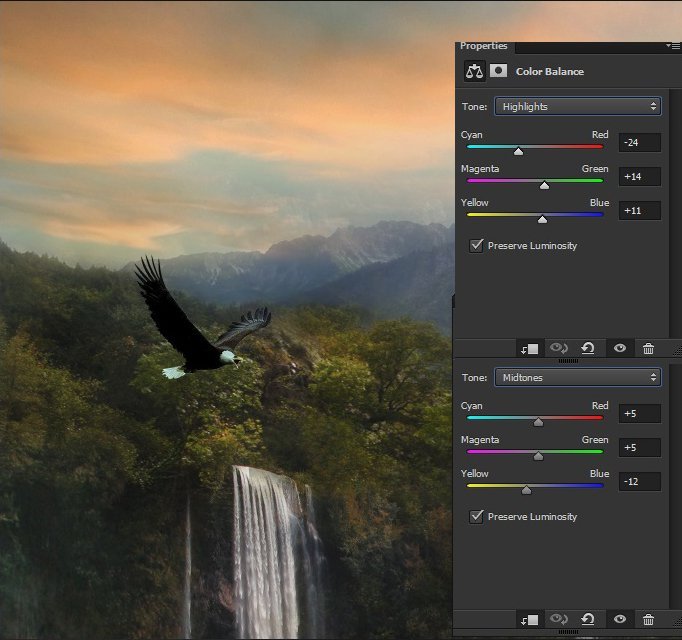
Task: Uncheck Preserve Luminosity in Highlights panel
Action: (477, 245)
